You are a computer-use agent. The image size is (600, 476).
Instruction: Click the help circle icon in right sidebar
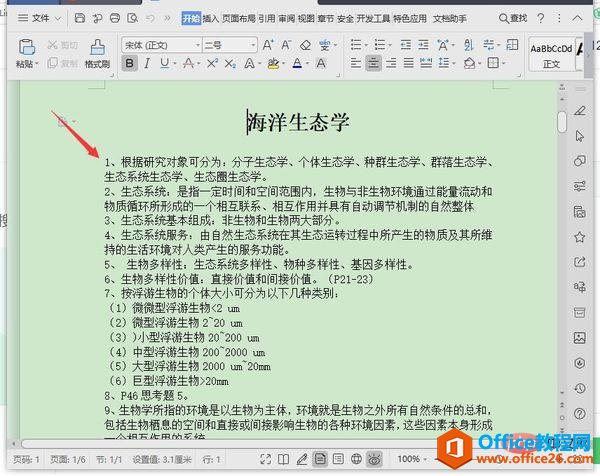tap(580, 414)
